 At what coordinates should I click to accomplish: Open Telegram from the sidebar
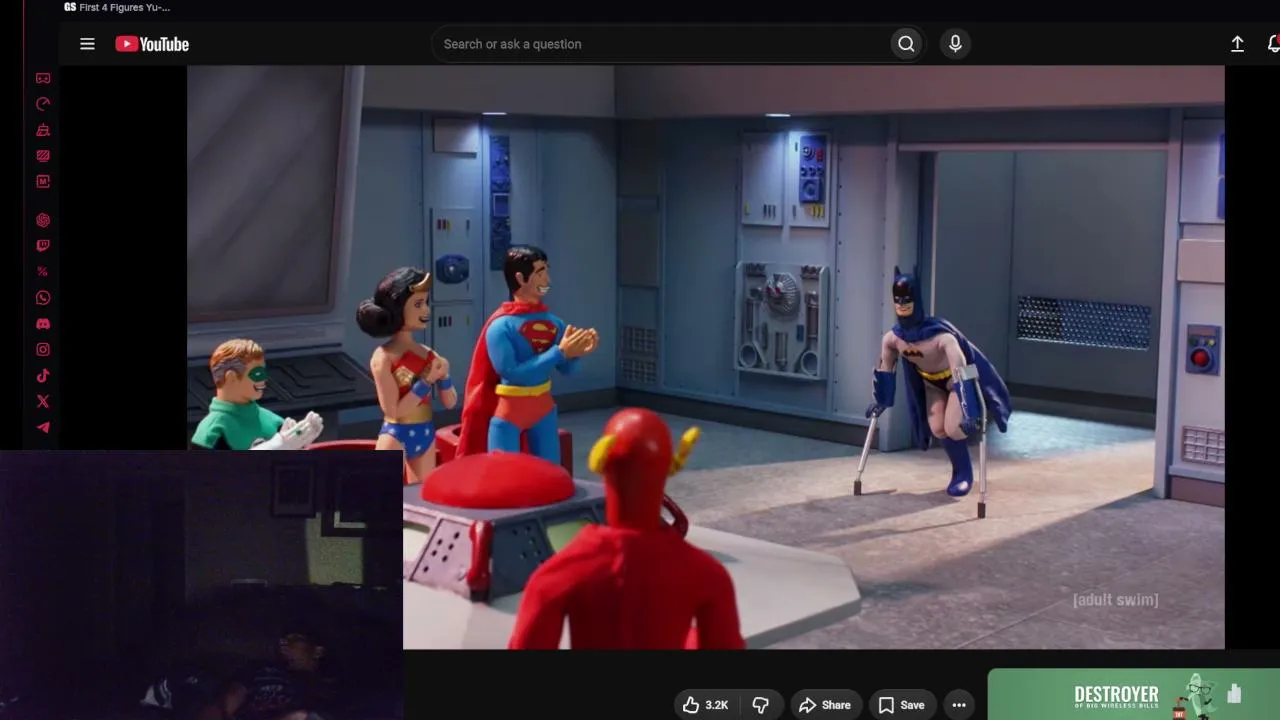(x=43, y=428)
